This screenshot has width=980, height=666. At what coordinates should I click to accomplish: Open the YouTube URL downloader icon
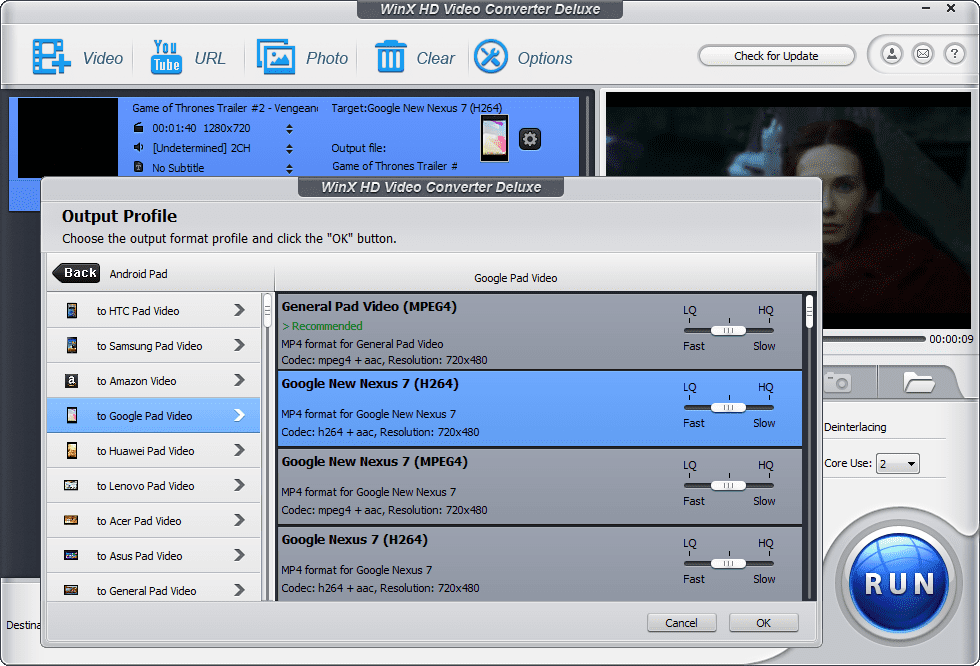click(x=166, y=57)
